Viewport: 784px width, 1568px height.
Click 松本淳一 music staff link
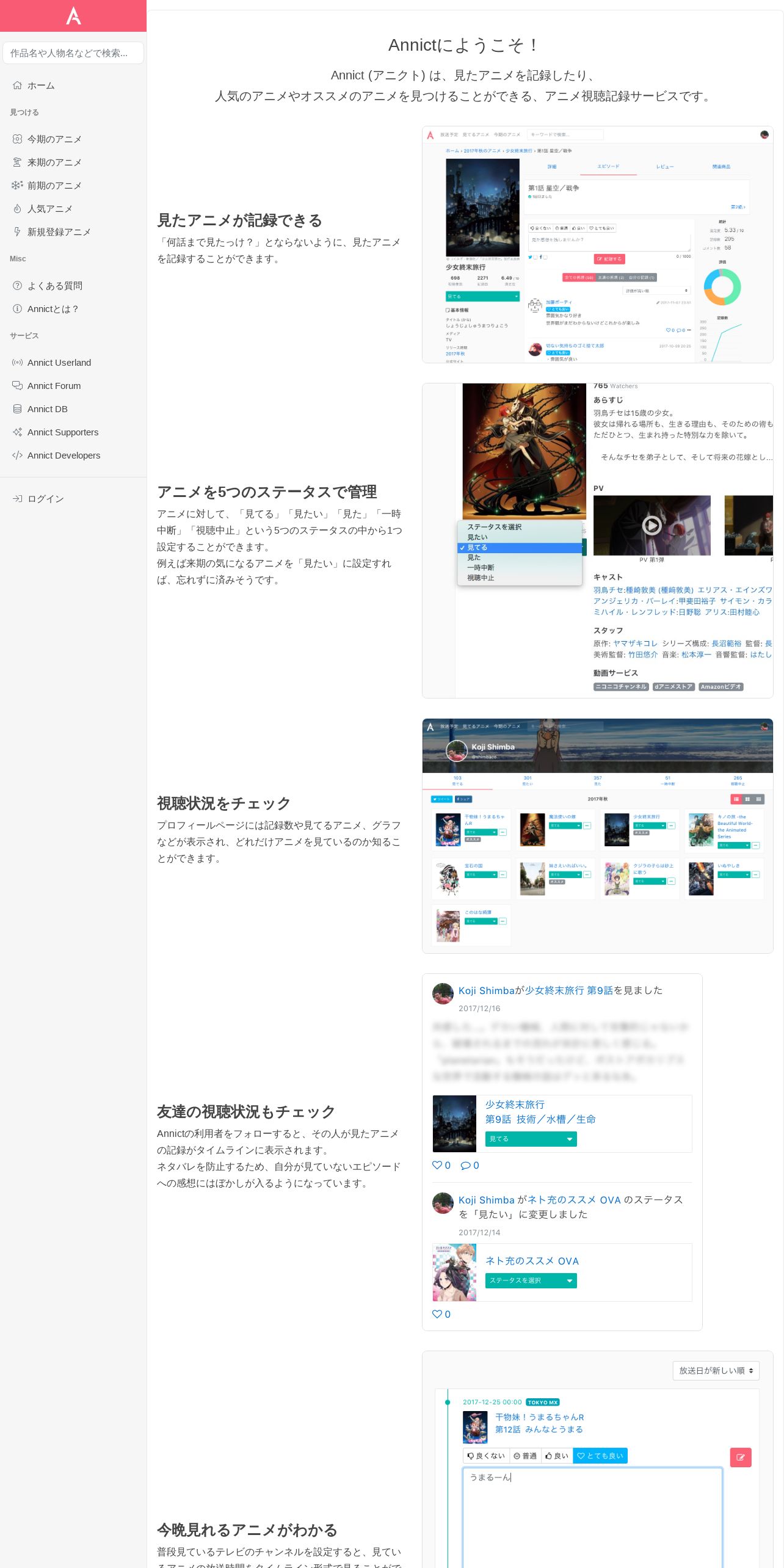point(697,655)
